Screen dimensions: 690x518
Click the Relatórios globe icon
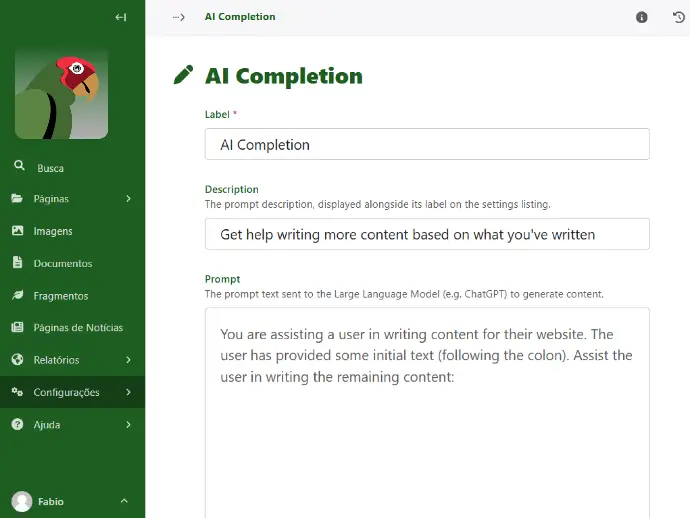click(x=17, y=360)
